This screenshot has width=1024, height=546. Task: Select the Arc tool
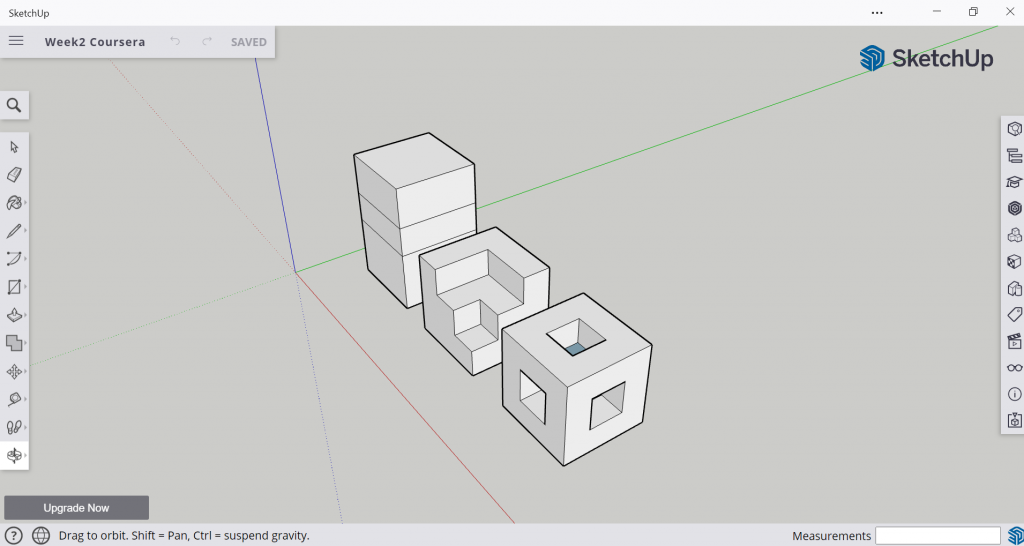pyautogui.click(x=14, y=259)
